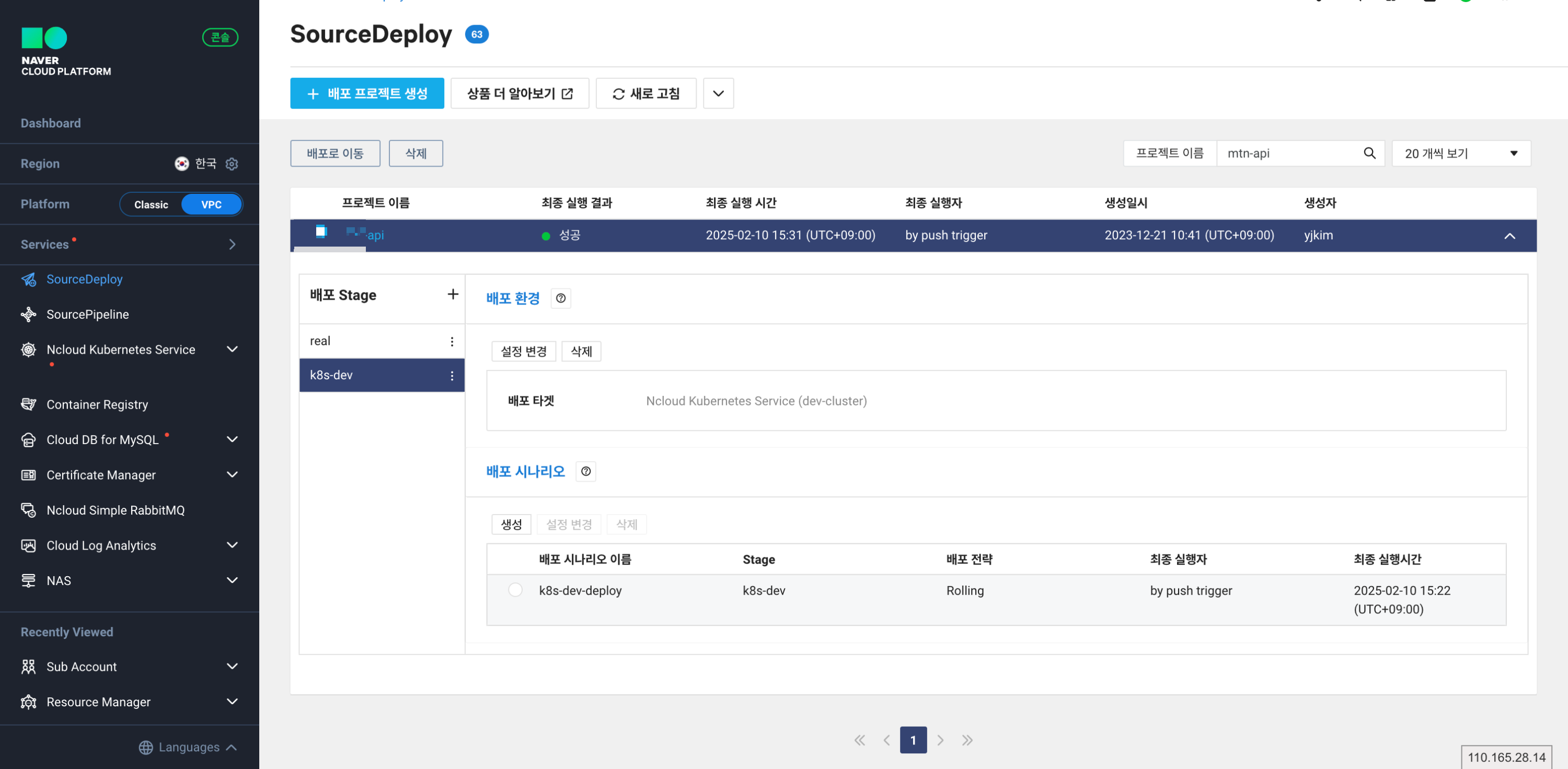Toggle the project row checkbox

321,232
